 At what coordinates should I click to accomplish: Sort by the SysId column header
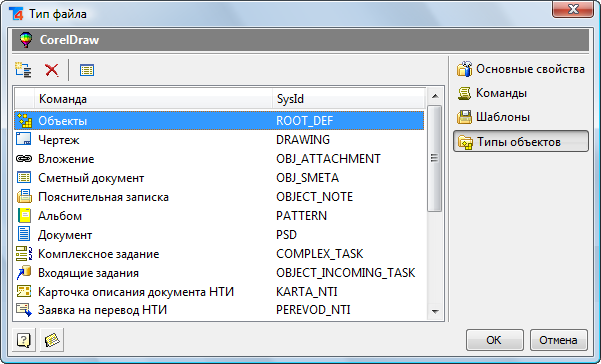[348, 99]
